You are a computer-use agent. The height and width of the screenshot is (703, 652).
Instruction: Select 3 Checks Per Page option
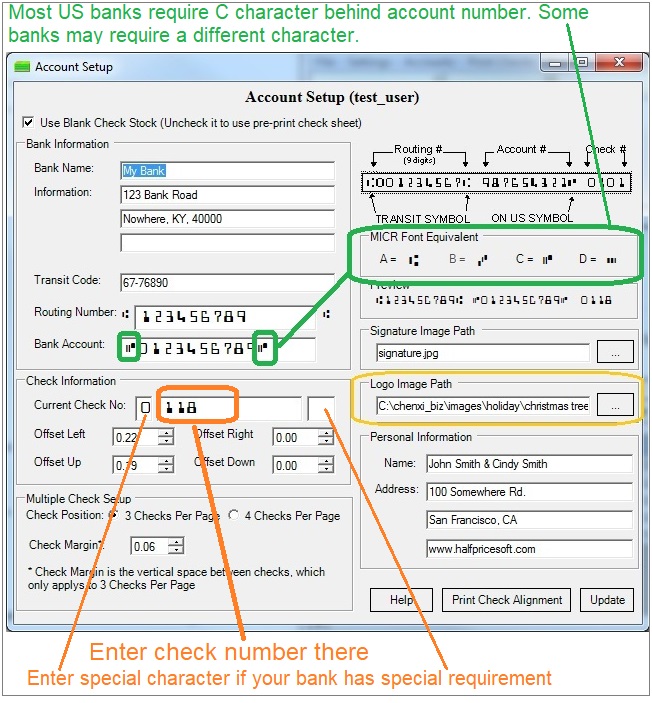pos(114,516)
